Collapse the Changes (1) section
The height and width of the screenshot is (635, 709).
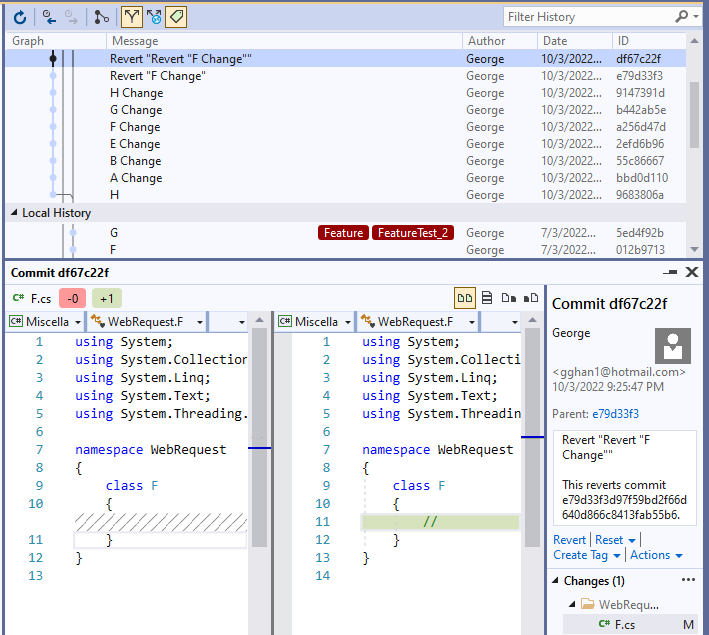555,581
